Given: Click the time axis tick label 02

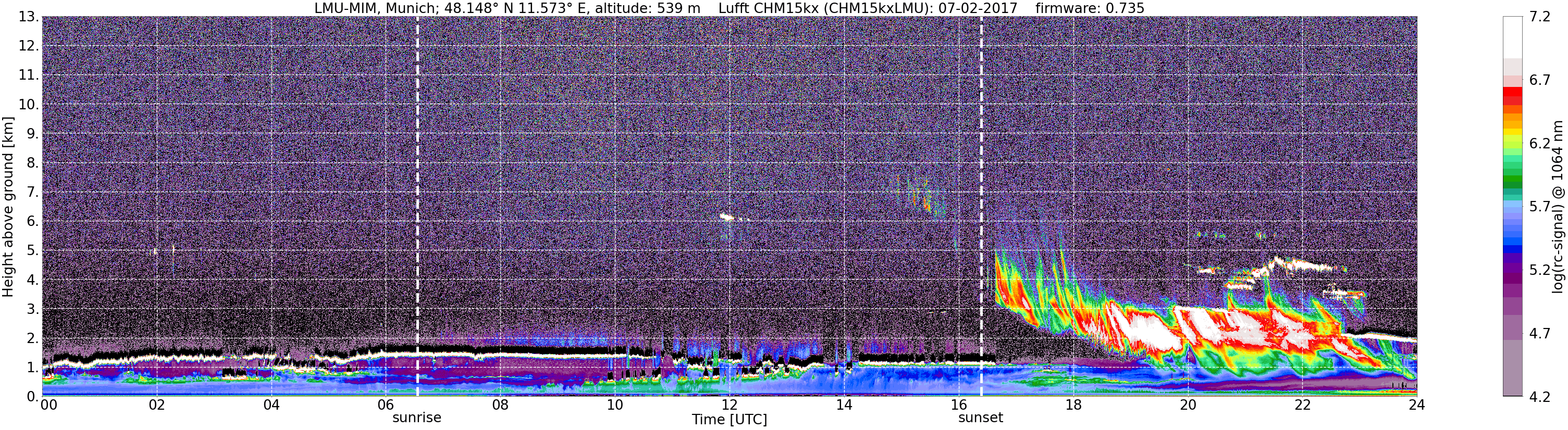Looking at the screenshot, I should coord(157,405).
